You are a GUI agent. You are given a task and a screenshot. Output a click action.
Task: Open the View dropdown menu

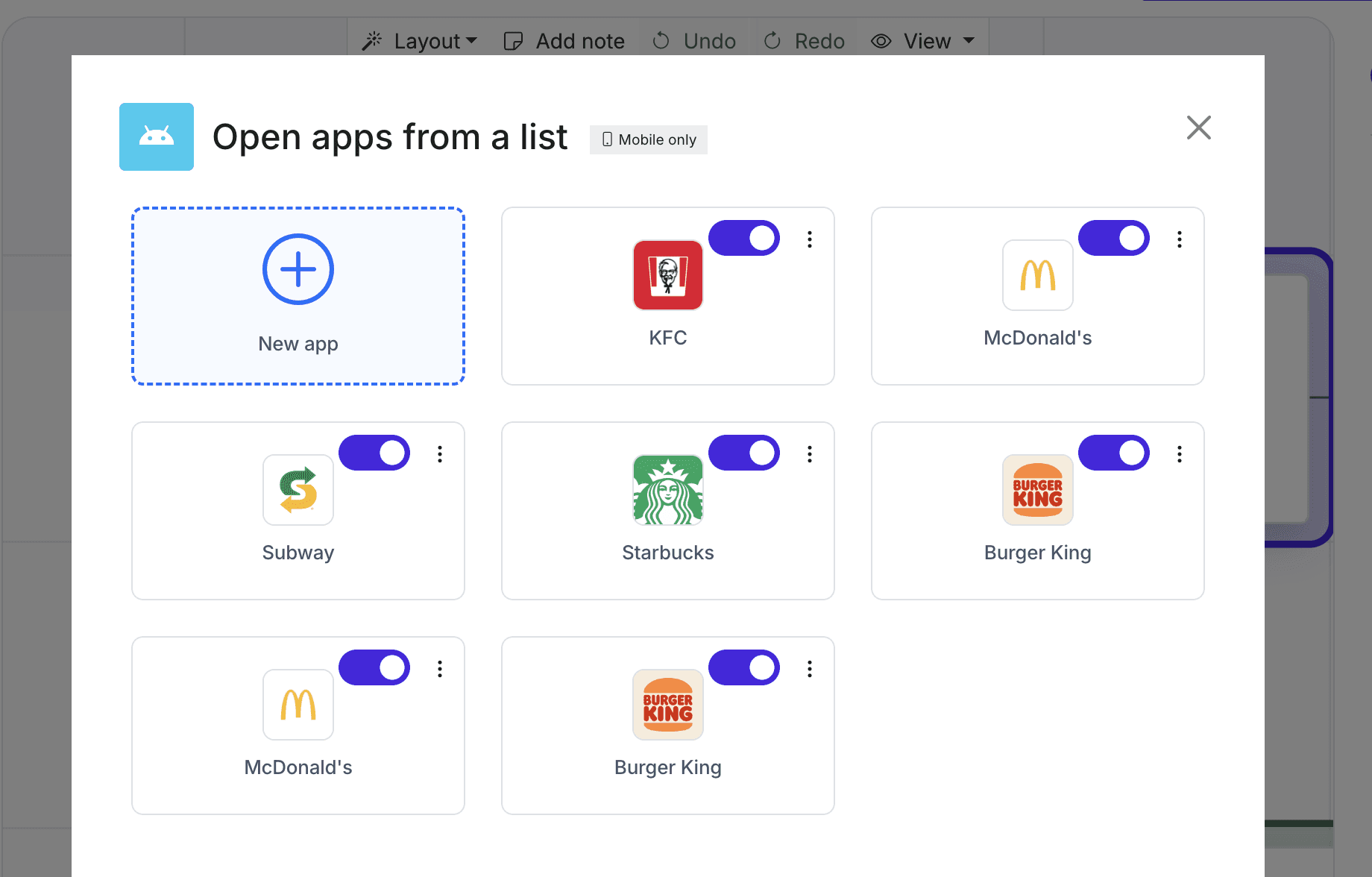click(923, 41)
